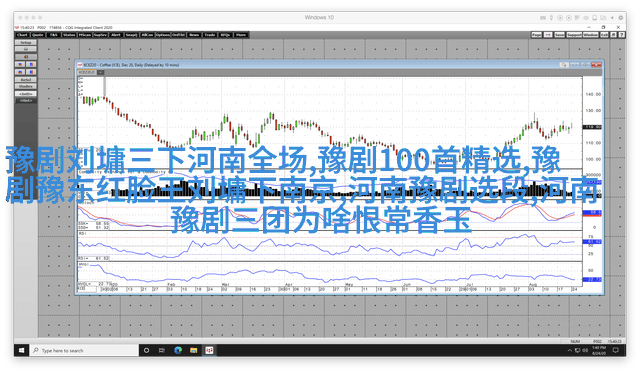Click the Windows search box
Screen dimensions: 640x373
pyautogui.click(x=84, y=350)
